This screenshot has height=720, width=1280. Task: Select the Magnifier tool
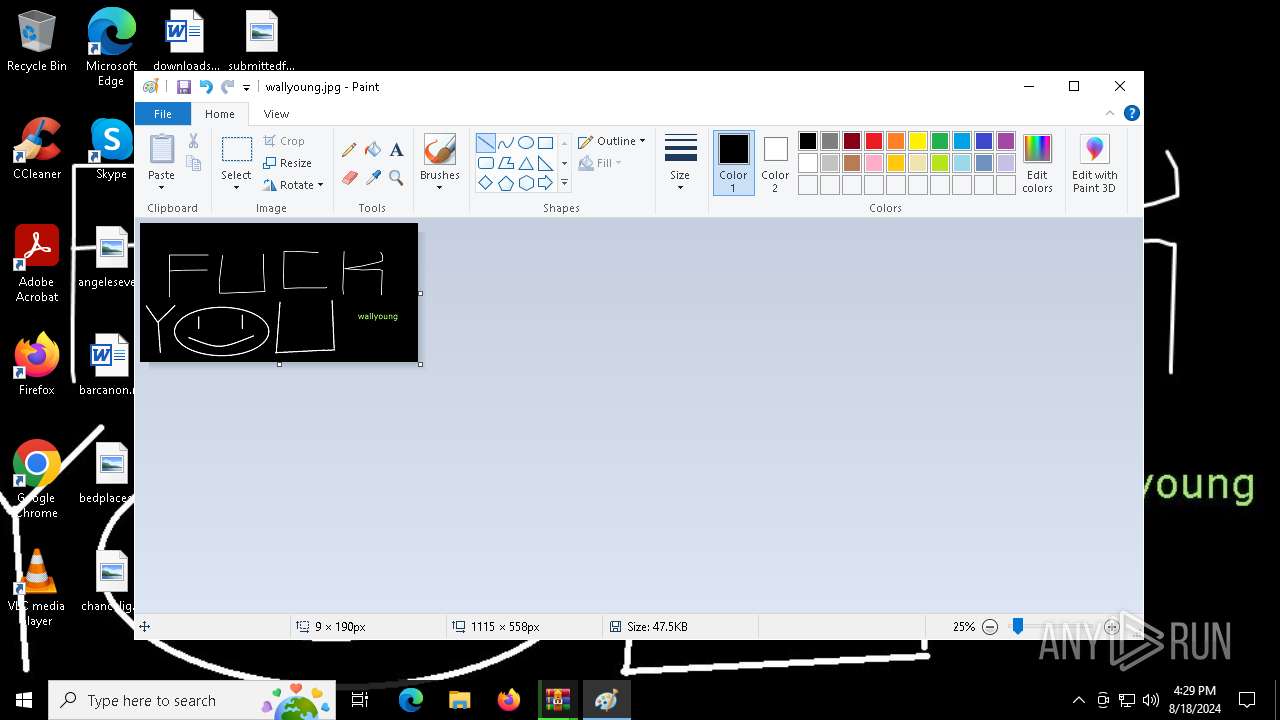tap(396, 177)
